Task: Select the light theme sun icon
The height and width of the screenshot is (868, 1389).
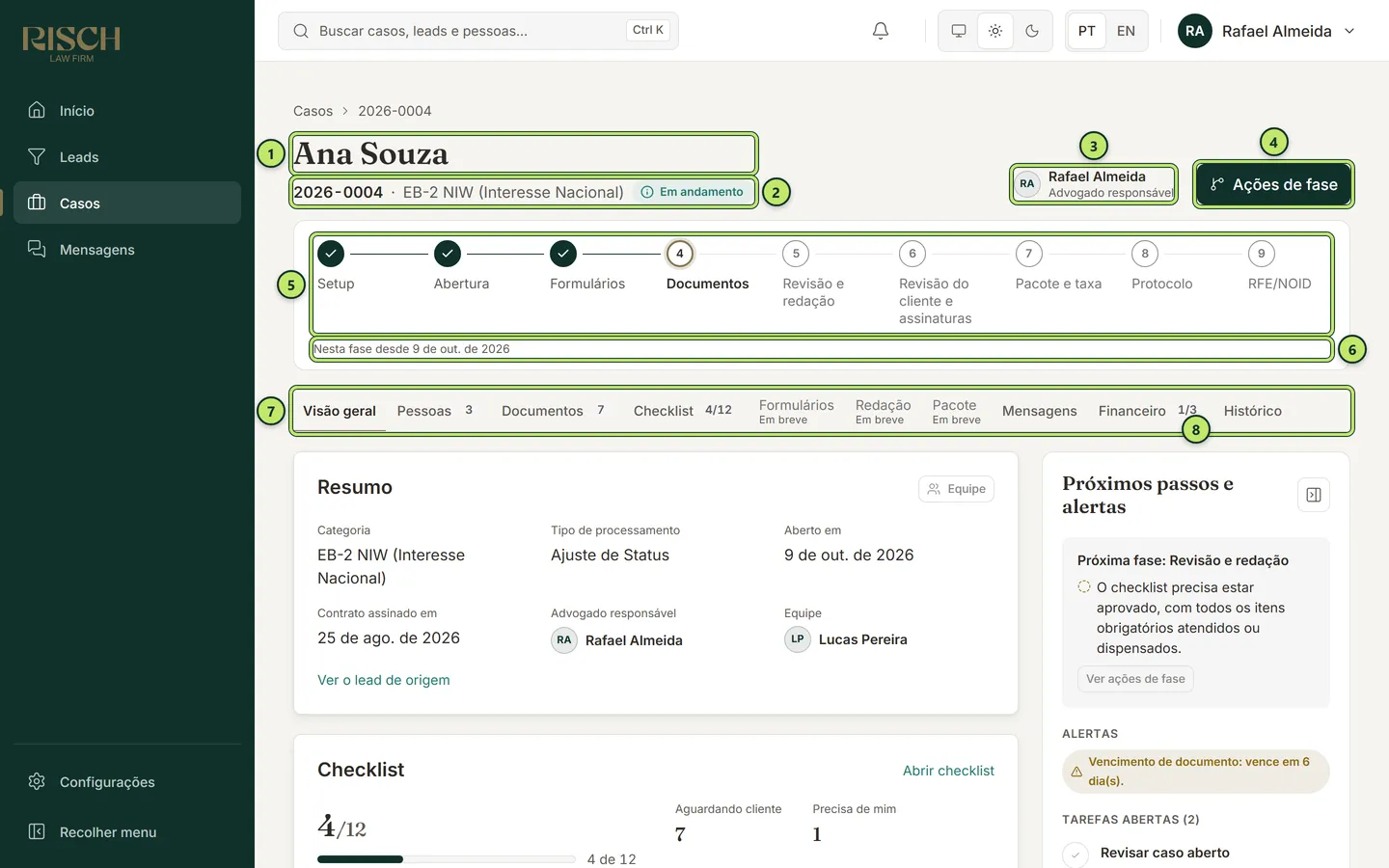Action: coord(994,31)
